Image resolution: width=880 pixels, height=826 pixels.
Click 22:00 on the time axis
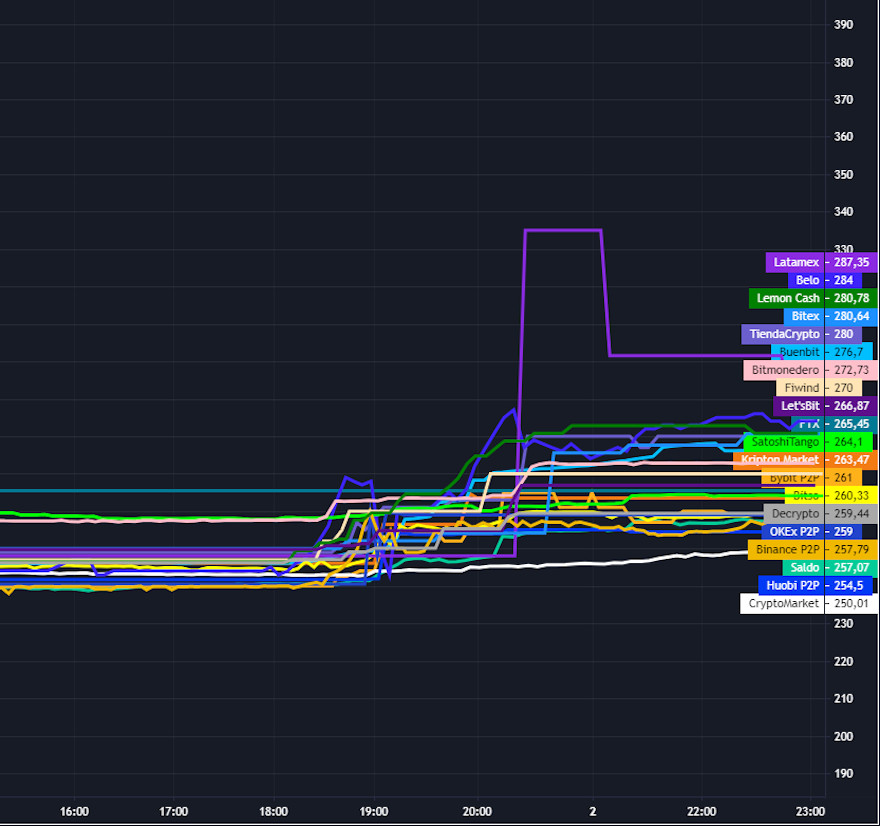click(x=702, y=811)
